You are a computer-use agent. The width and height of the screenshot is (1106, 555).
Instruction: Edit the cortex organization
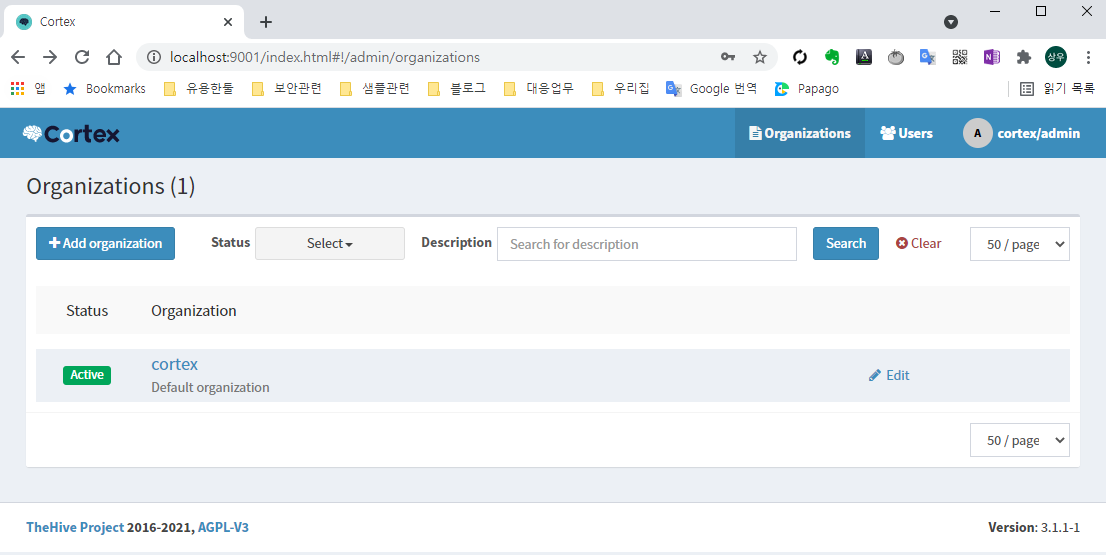889,375
